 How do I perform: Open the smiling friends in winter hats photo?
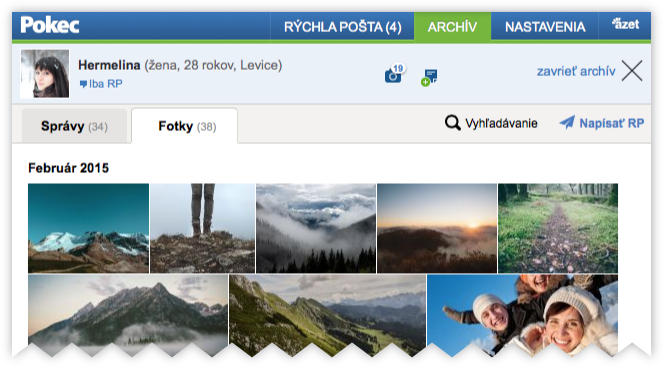tap(522, 315)
